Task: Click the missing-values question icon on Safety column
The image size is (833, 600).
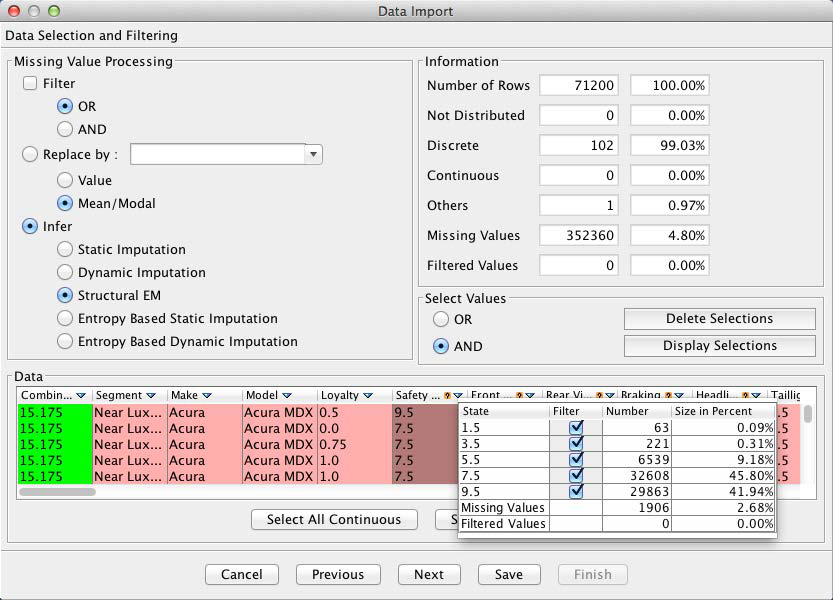Action: [447, 396]
